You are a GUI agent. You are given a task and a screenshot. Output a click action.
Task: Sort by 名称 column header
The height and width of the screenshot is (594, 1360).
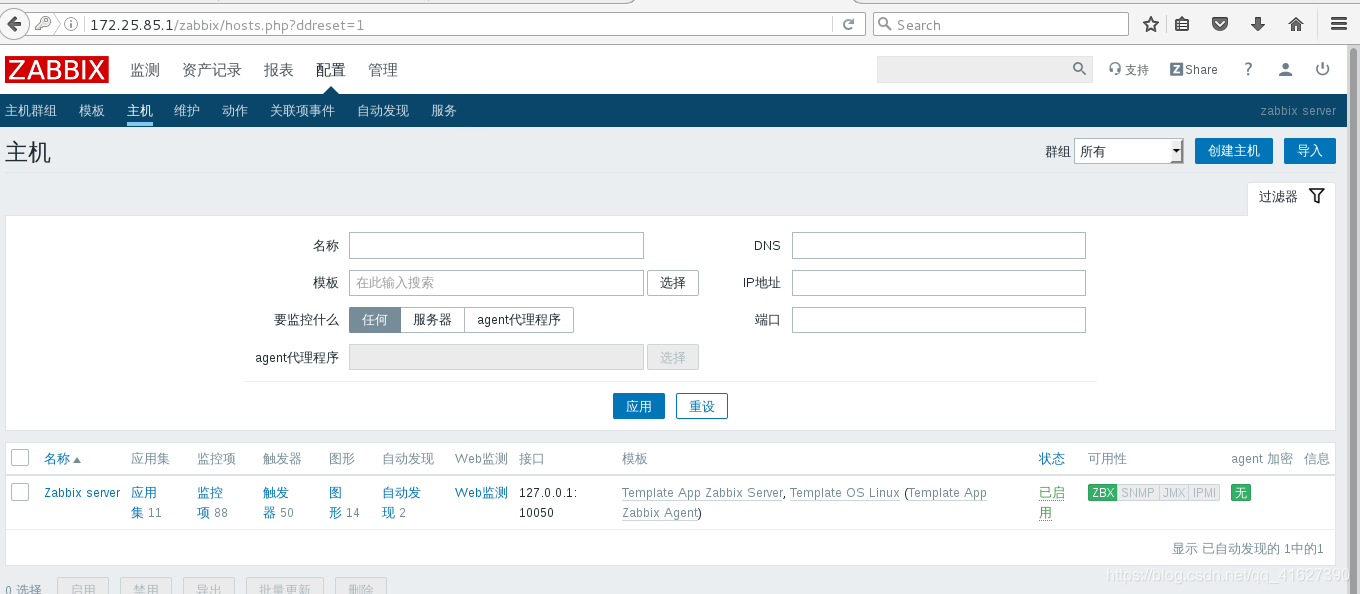[62, 459]
